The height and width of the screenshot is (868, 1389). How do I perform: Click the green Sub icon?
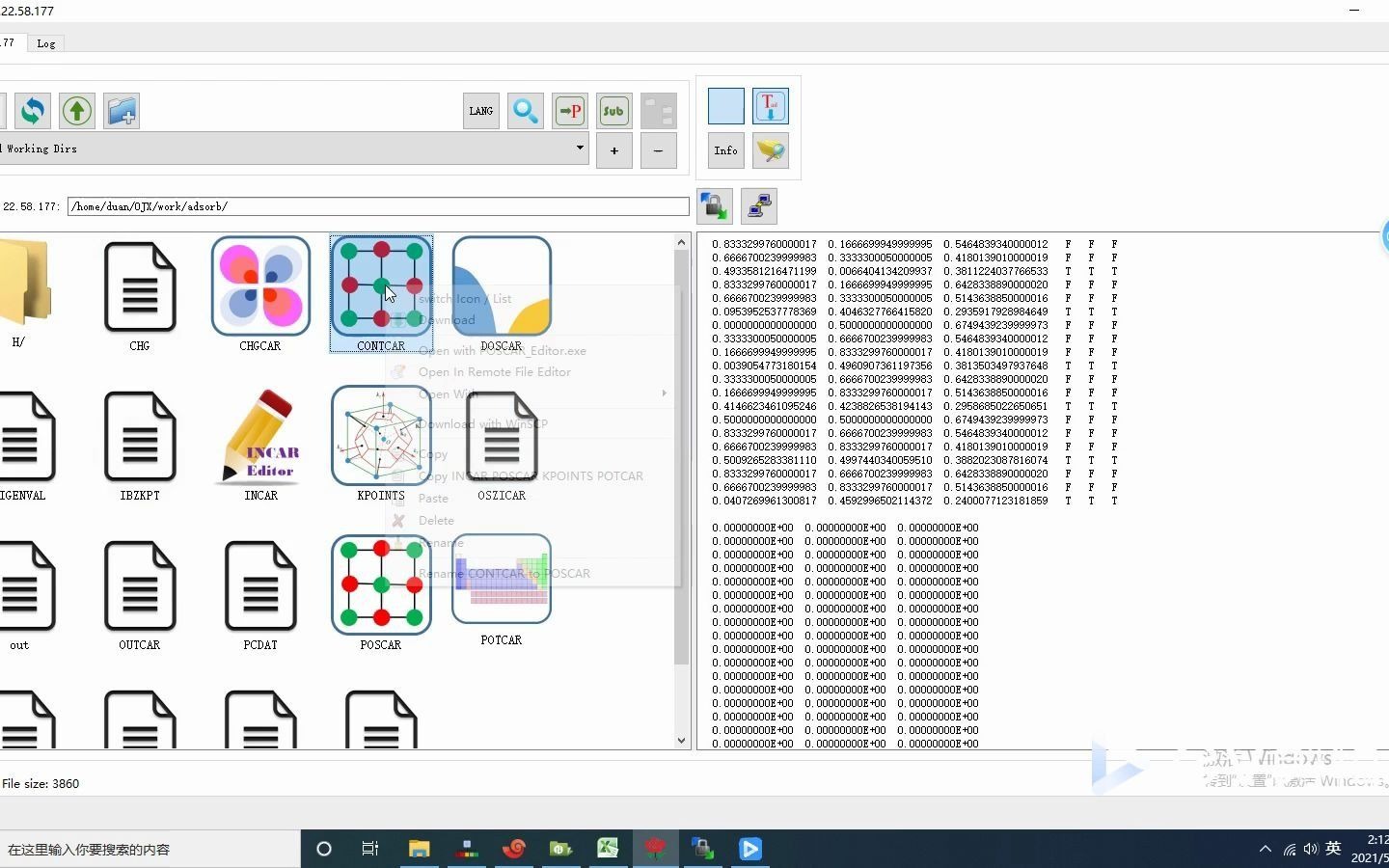(613, 111)
